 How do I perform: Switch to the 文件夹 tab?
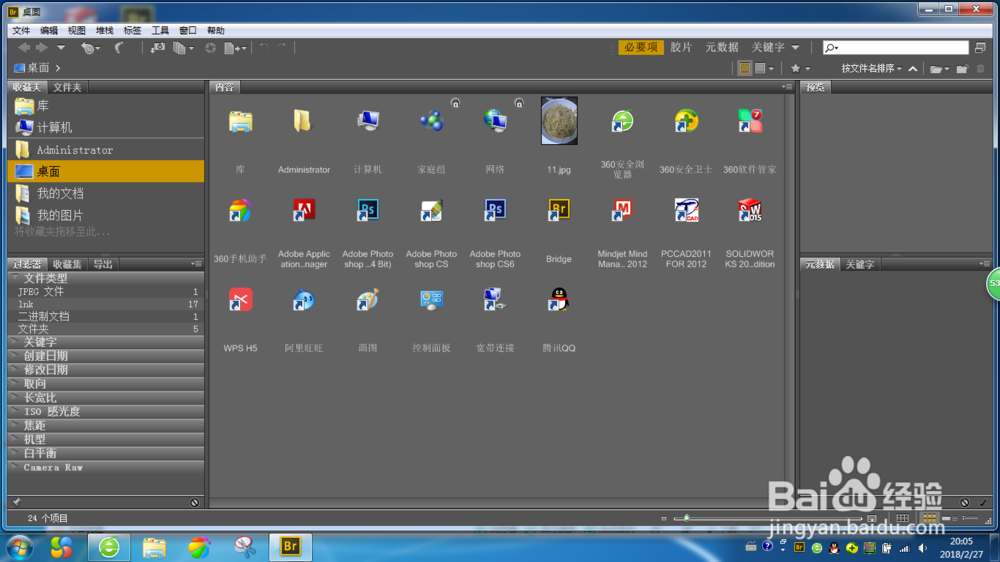[x=67, y=87]
